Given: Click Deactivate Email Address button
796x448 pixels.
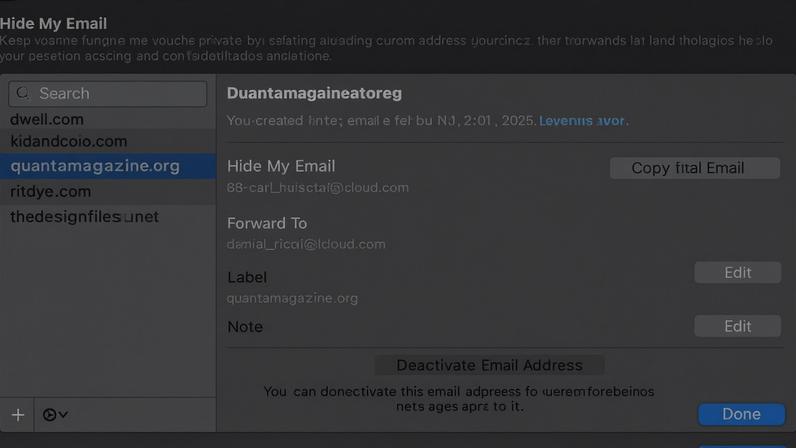Looking at the screenshot, I should coord(489,365).
